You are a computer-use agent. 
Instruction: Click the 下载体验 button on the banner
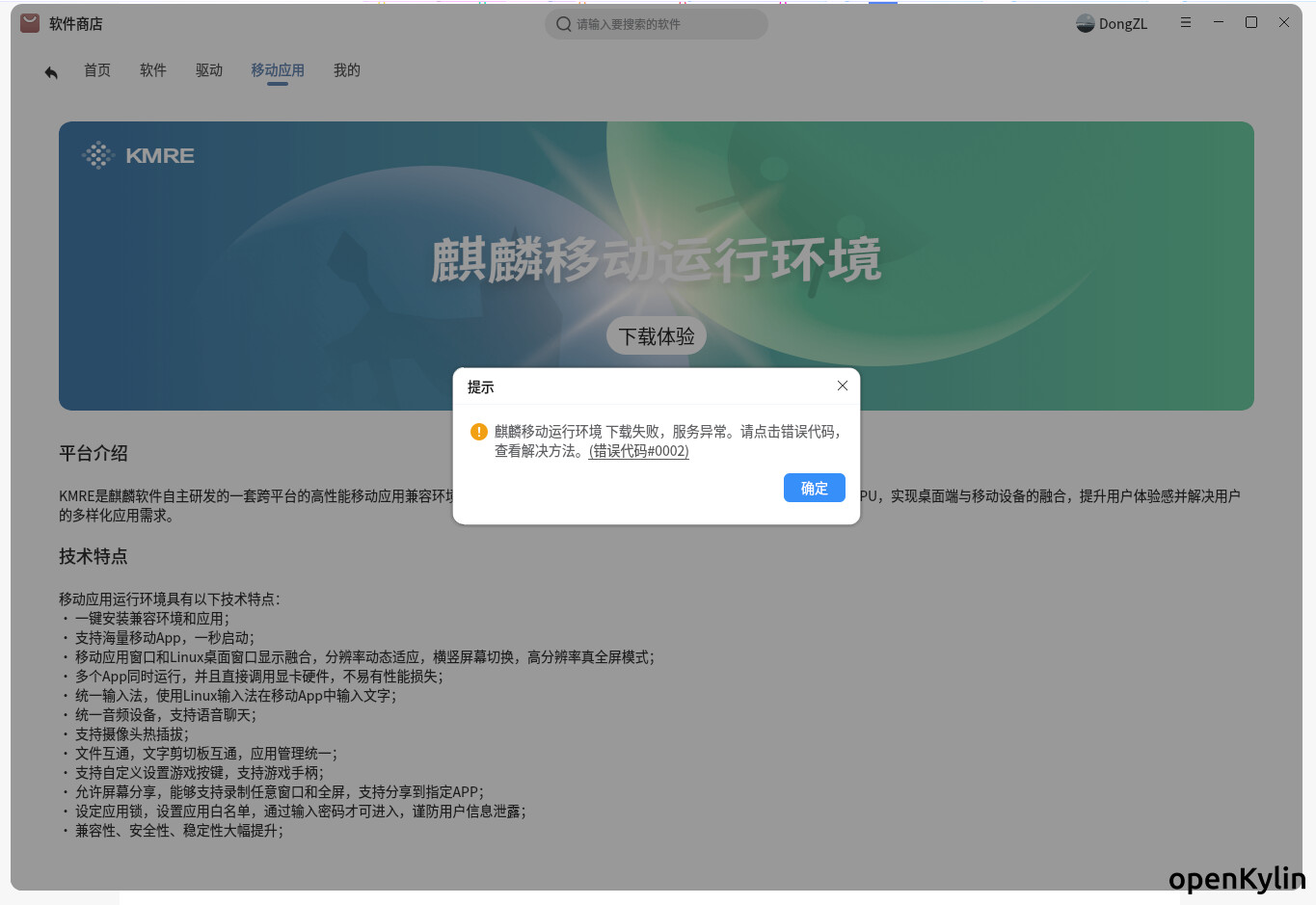pyautogui.click(x=657, y=335)
